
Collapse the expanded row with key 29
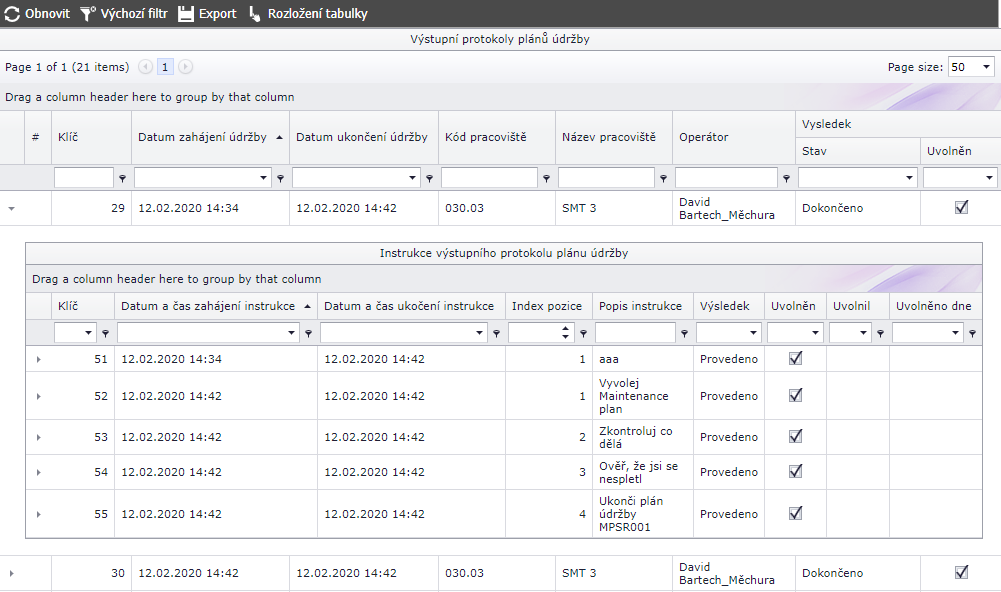pos(12,209)
